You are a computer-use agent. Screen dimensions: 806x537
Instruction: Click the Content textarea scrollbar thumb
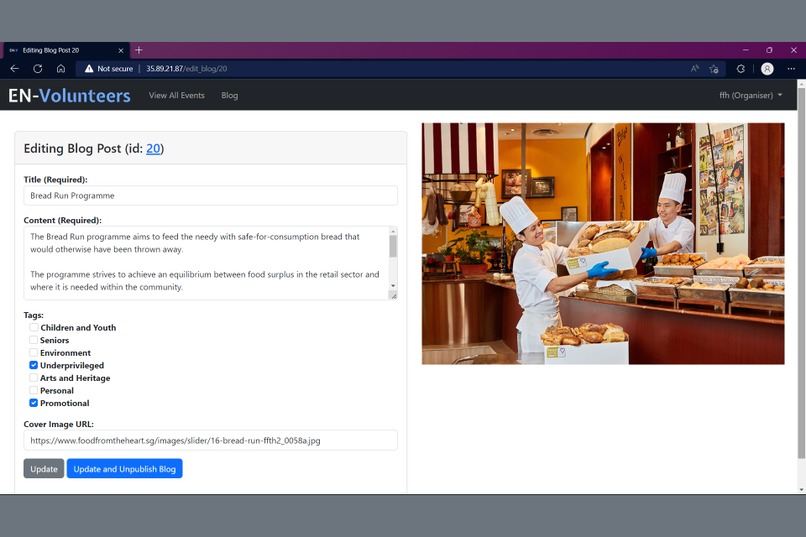pyautogui.click(x=393, y=246)
